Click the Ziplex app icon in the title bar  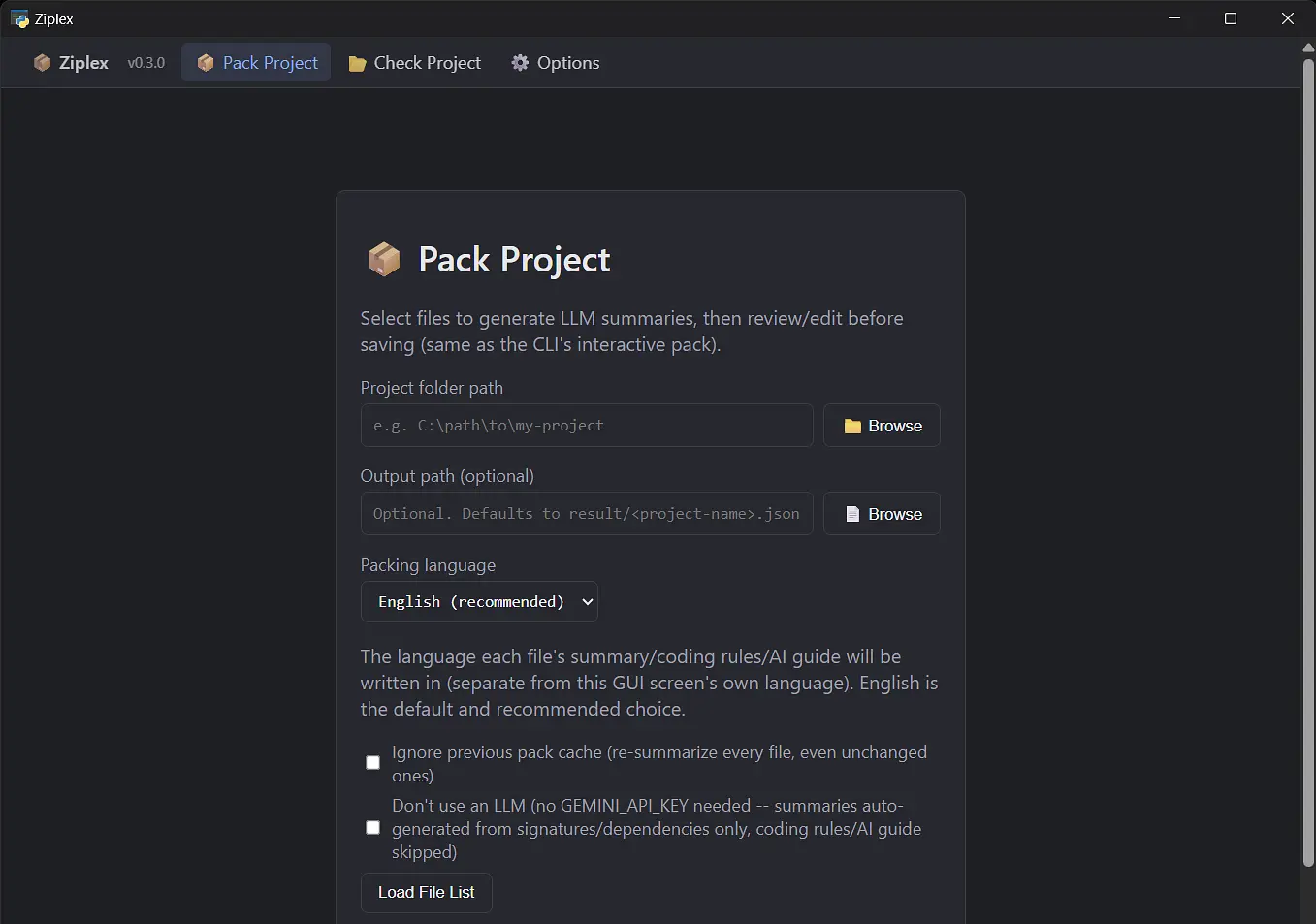click(x=19, y=19)
